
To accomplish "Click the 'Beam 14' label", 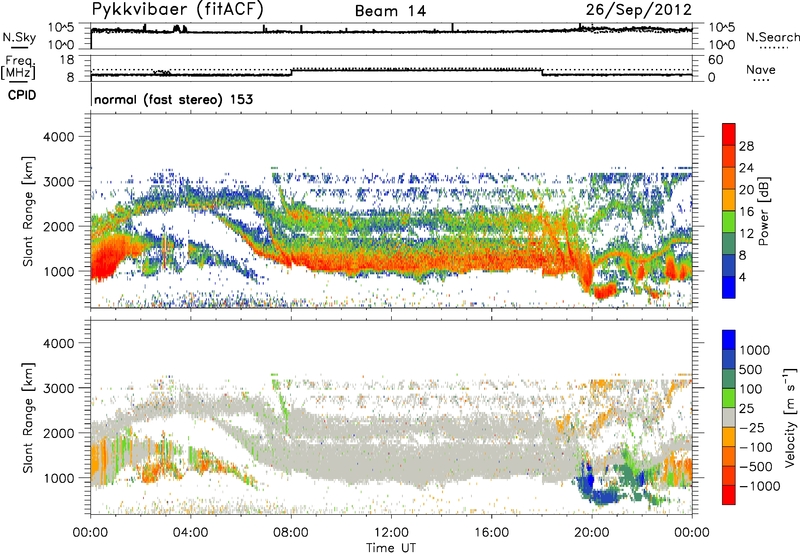I will point(390,11).
